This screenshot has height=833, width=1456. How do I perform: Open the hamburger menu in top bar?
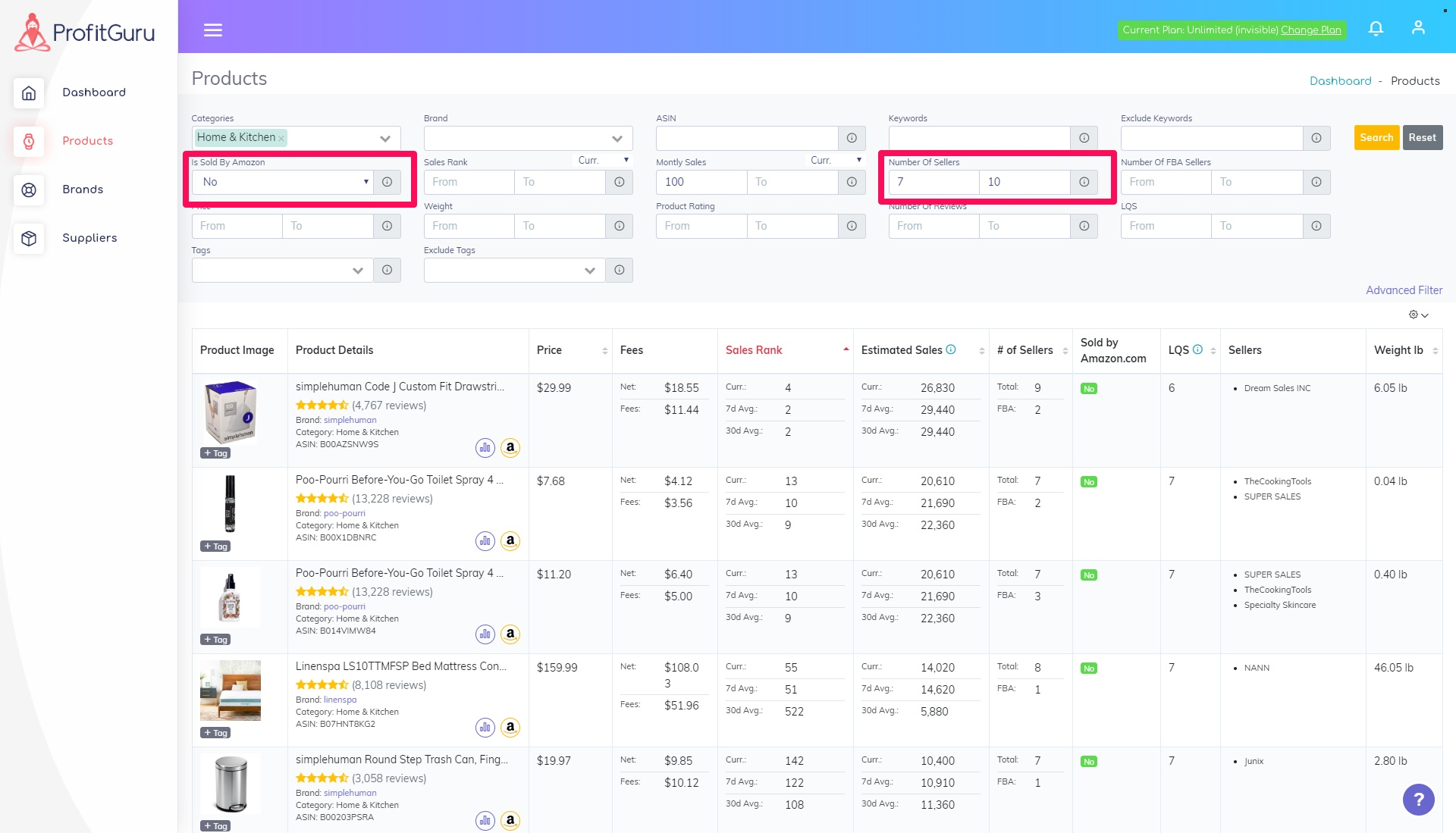pos(213,30)
